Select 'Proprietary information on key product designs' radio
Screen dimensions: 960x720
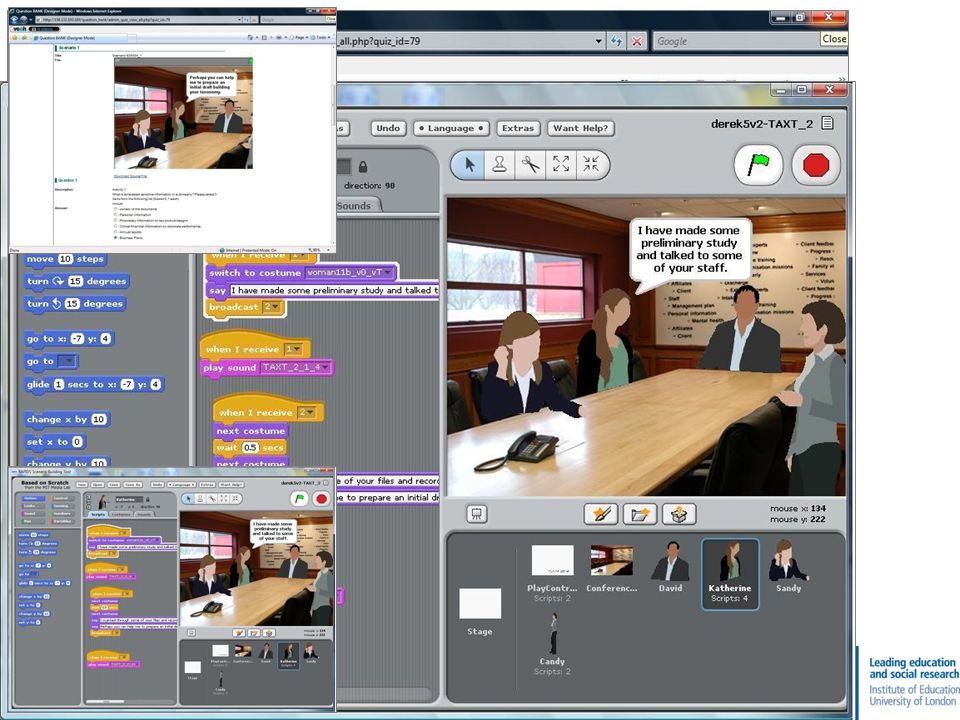[115, 220]
